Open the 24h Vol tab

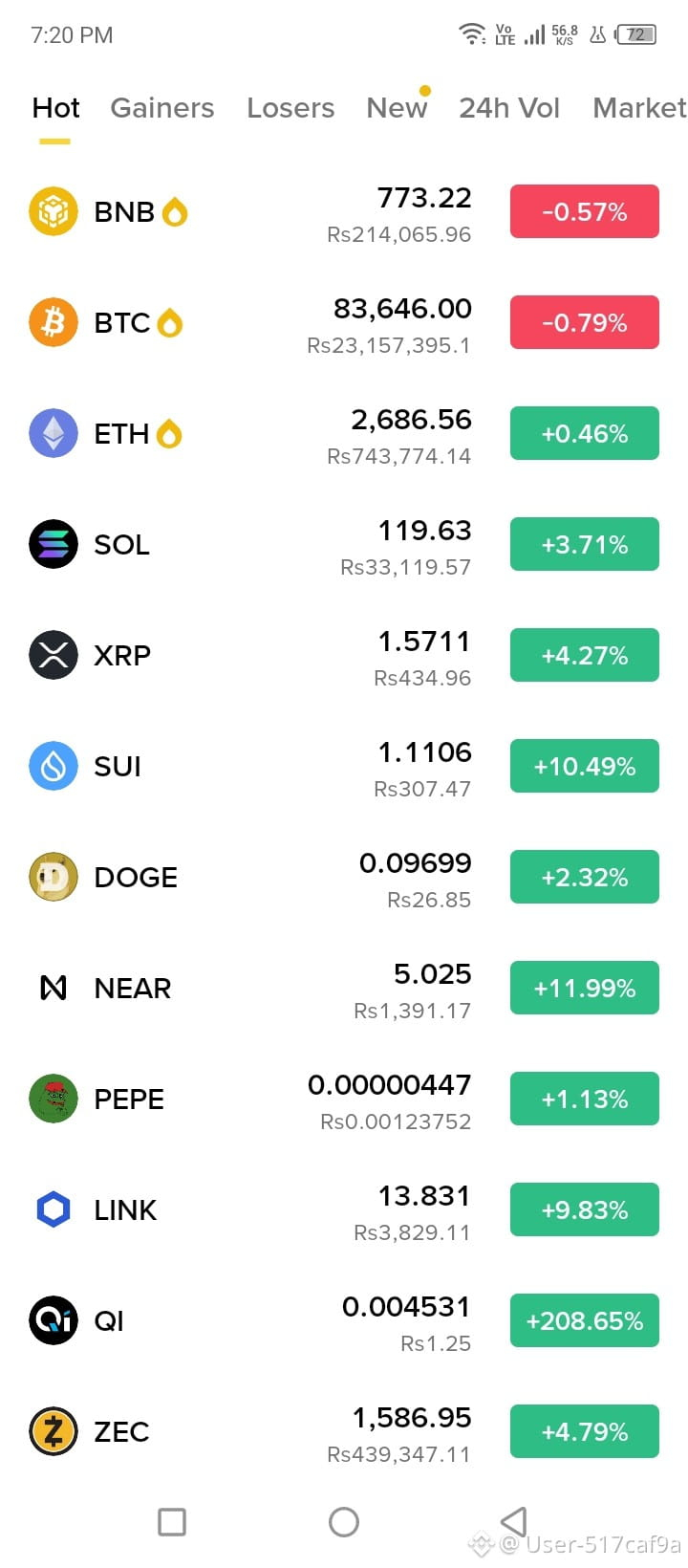509,108
